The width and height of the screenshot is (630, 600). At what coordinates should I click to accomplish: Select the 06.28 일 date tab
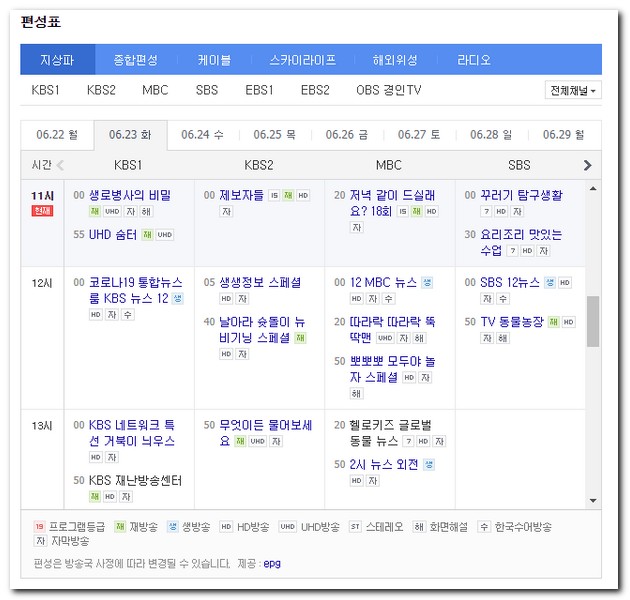tap(491, 134)
